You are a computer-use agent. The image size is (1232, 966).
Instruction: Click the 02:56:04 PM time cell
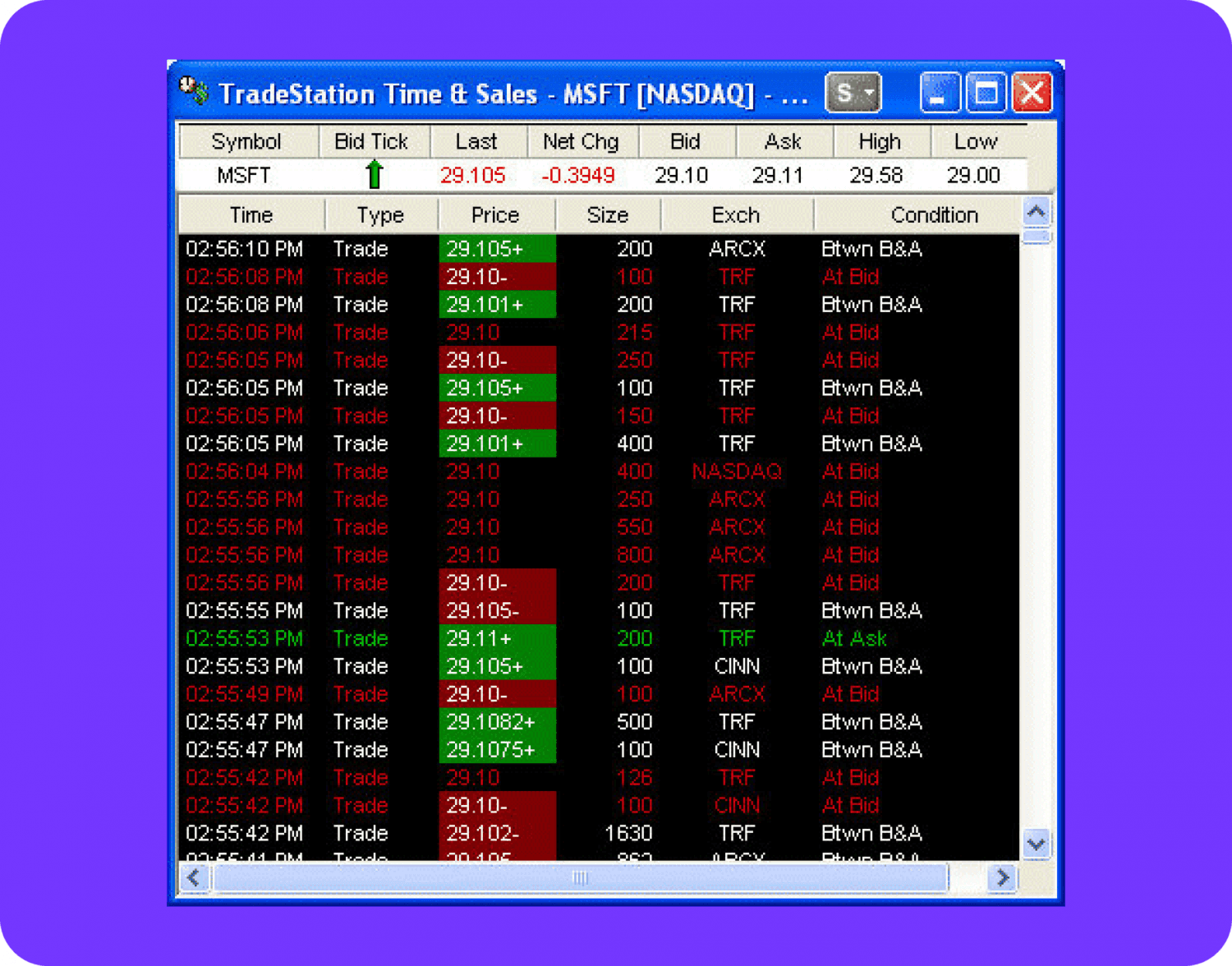[x=245, y=471]
